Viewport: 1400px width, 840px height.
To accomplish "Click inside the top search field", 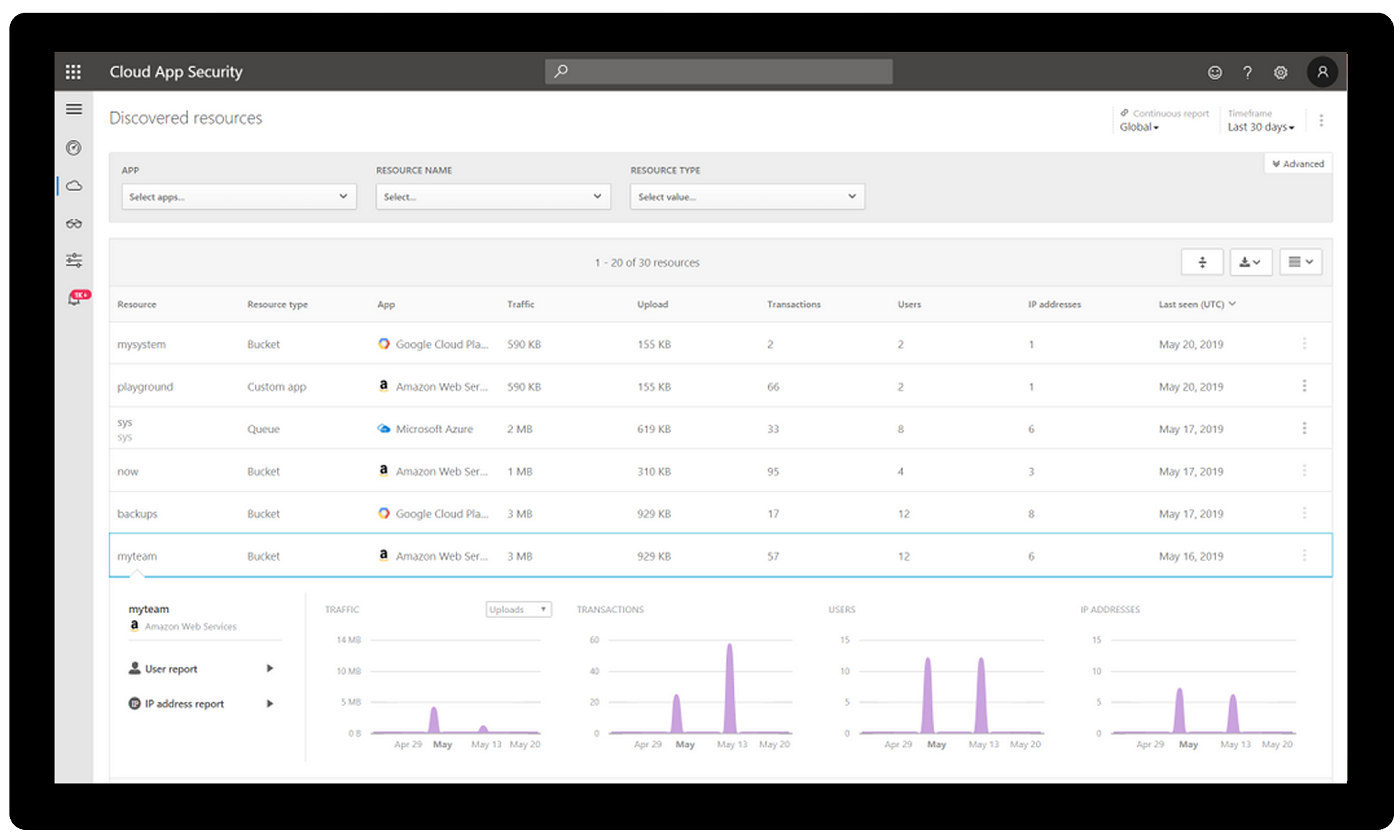I will pos(717,71).
